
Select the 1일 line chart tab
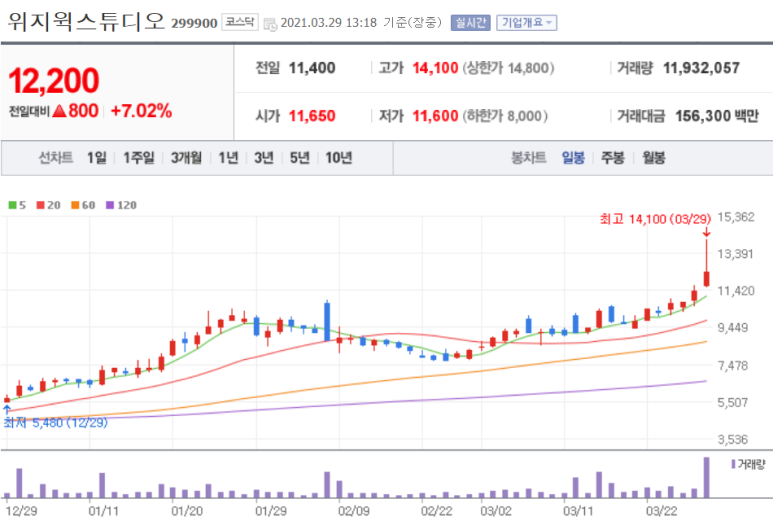[96, 158]
